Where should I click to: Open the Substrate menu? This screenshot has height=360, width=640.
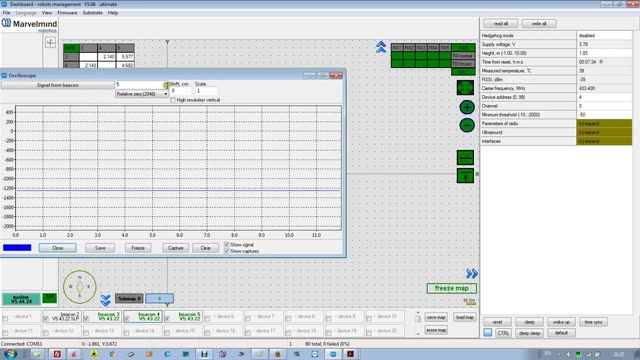pyautogui.click(x=93, y=13)
